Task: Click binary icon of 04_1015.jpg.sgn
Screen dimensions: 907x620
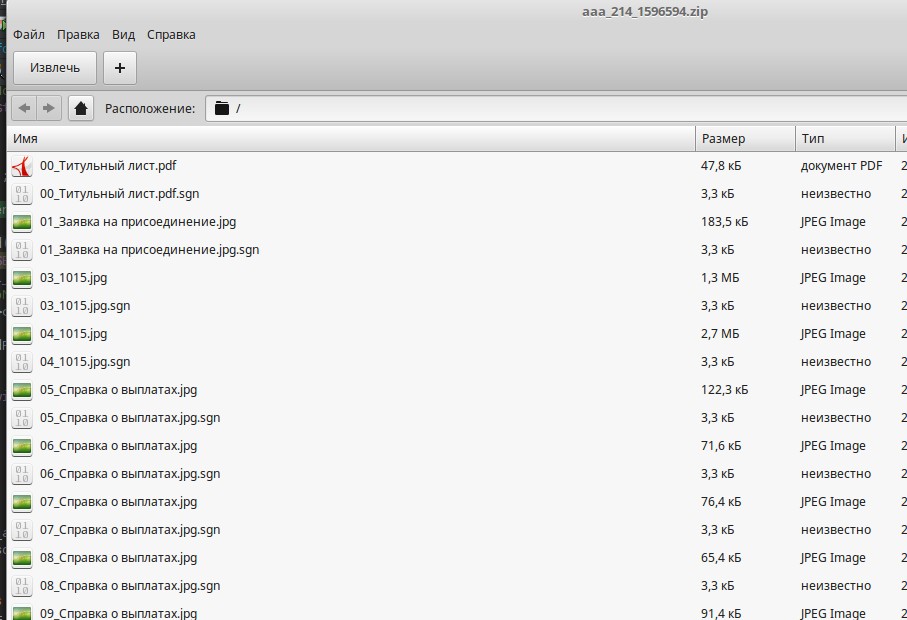Action: (x=22, y=362)
